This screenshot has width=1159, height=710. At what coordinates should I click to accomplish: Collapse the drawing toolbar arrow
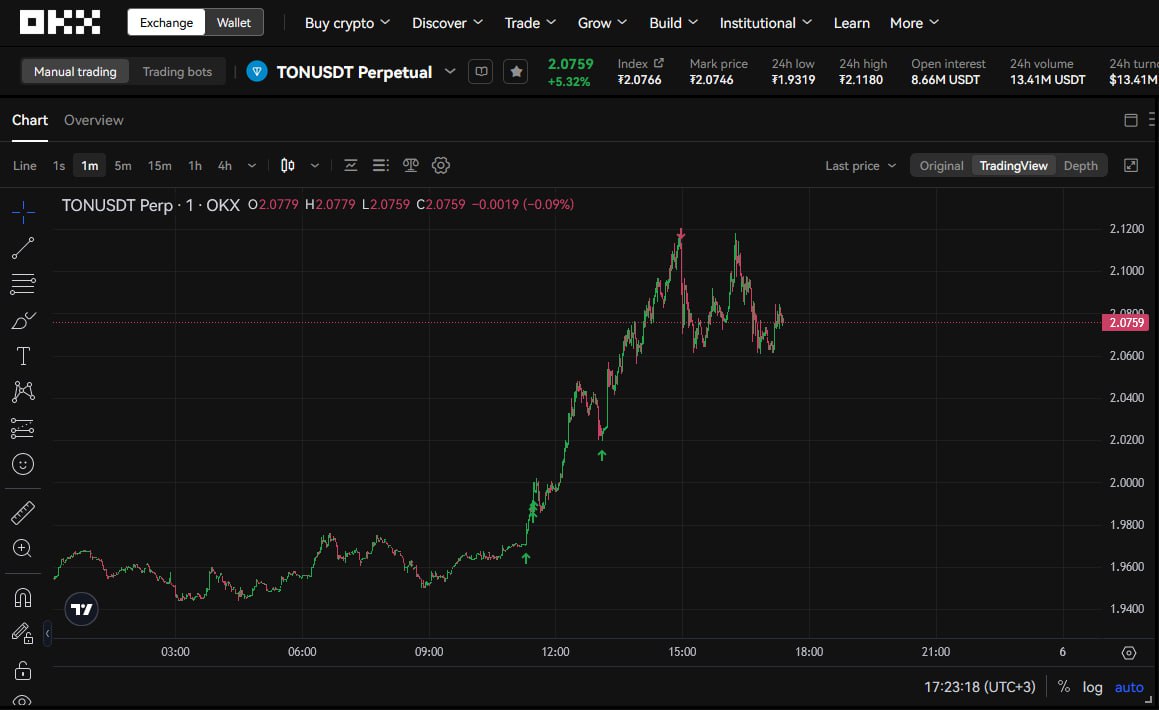(x=47, y=633)
